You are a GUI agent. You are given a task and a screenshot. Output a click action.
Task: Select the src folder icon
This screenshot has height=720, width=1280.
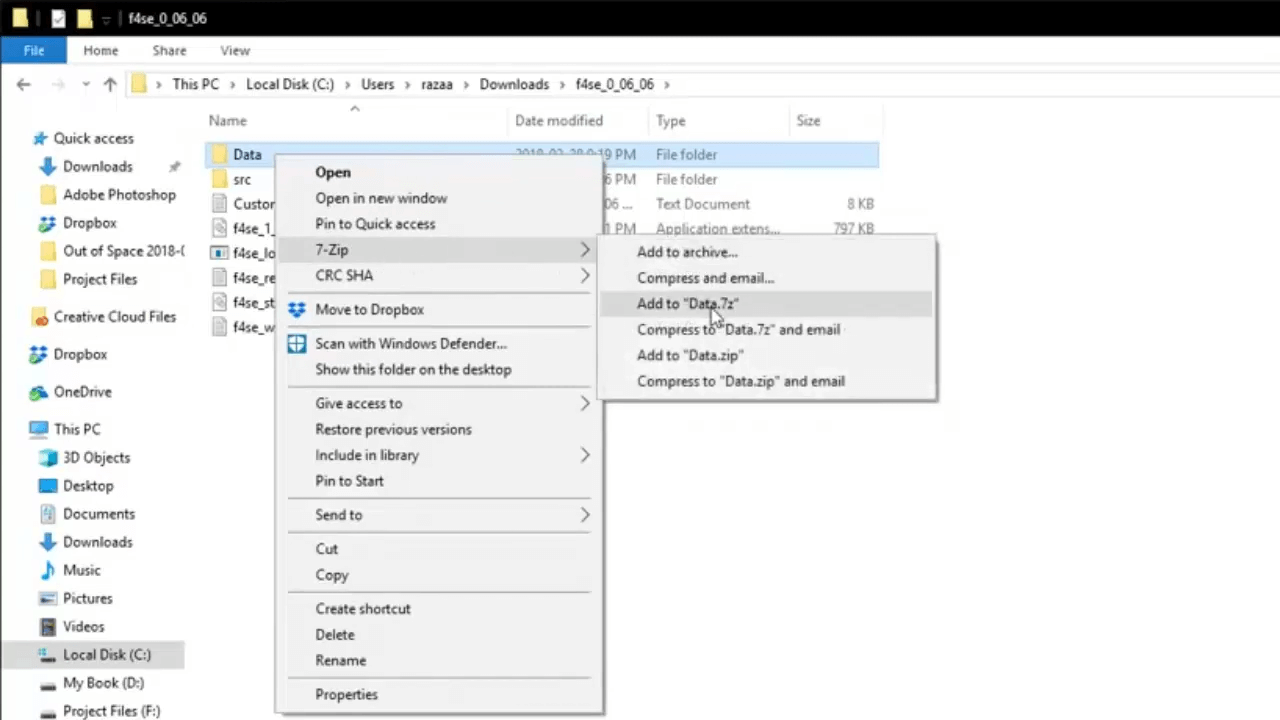click(x=220, y=180)
